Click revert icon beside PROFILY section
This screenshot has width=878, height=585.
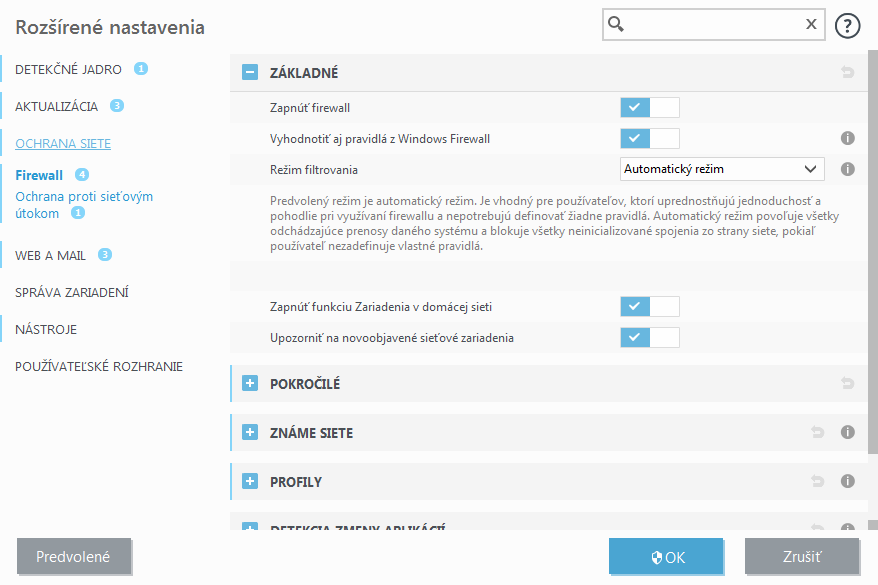[817, 481]
